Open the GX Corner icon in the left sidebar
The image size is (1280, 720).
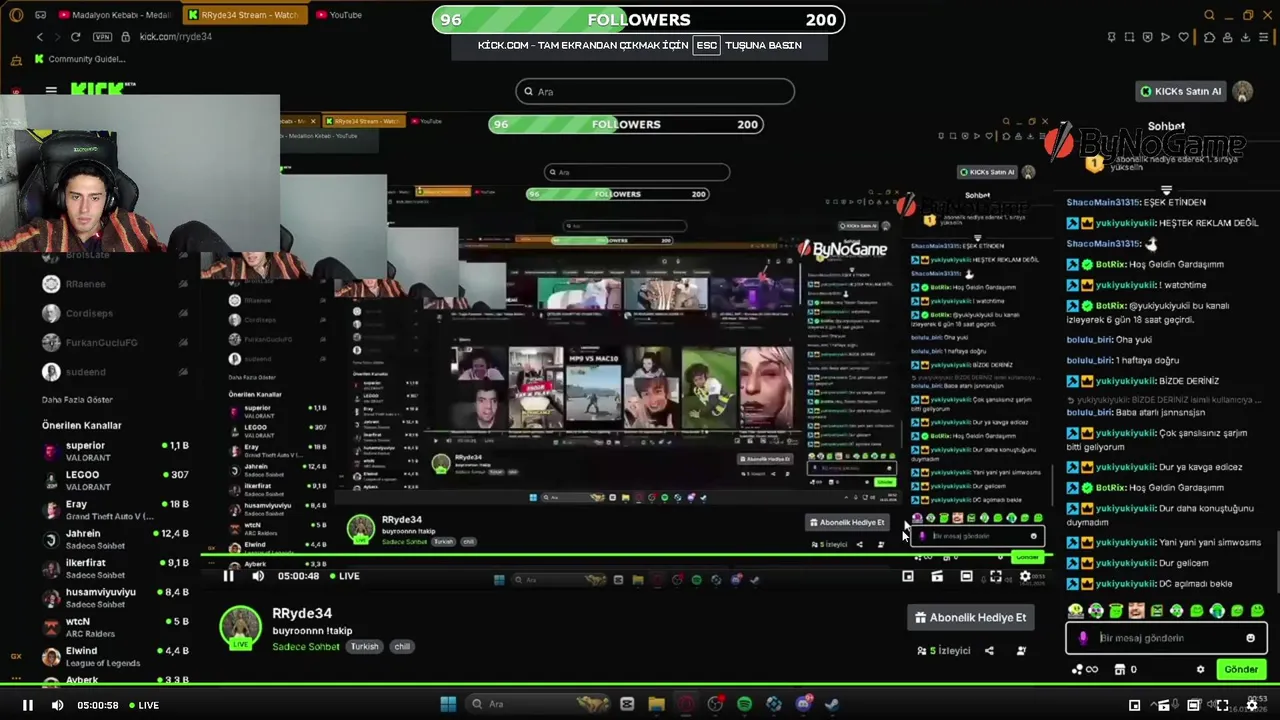click(x=16, y=656)
